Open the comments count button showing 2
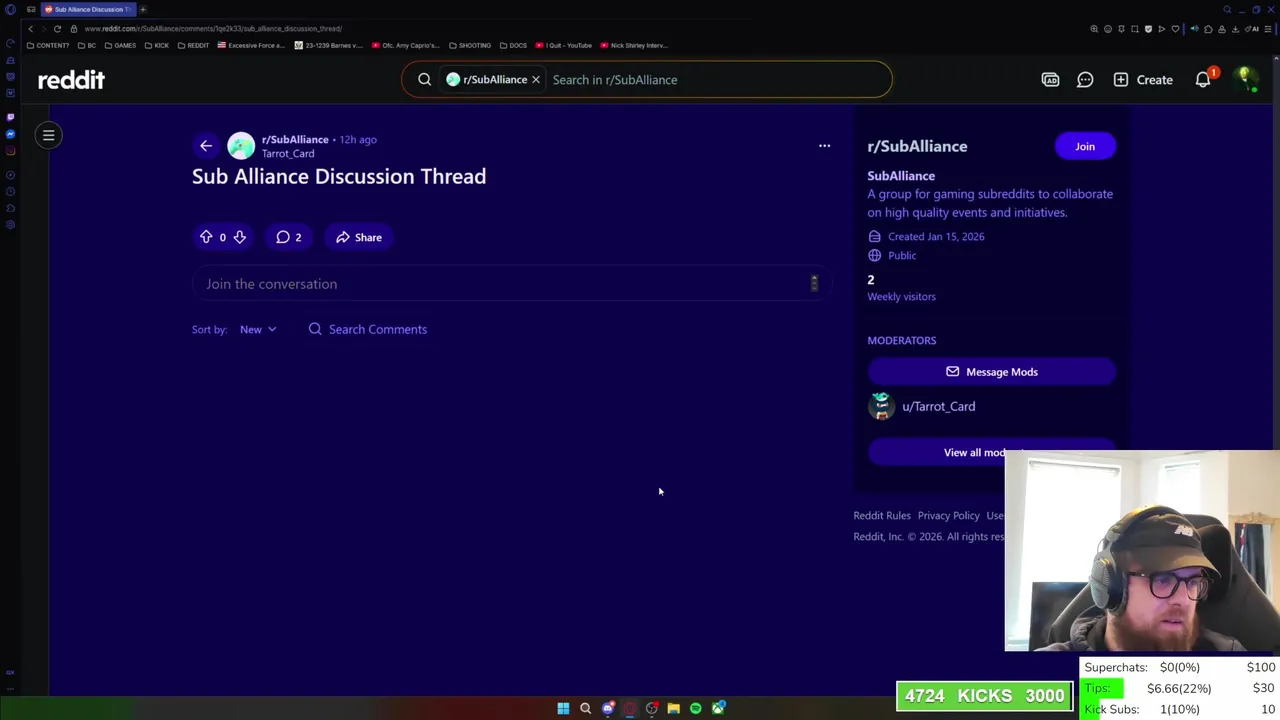Viewport: 1280px width, 720px height. [x=289, y=237]
